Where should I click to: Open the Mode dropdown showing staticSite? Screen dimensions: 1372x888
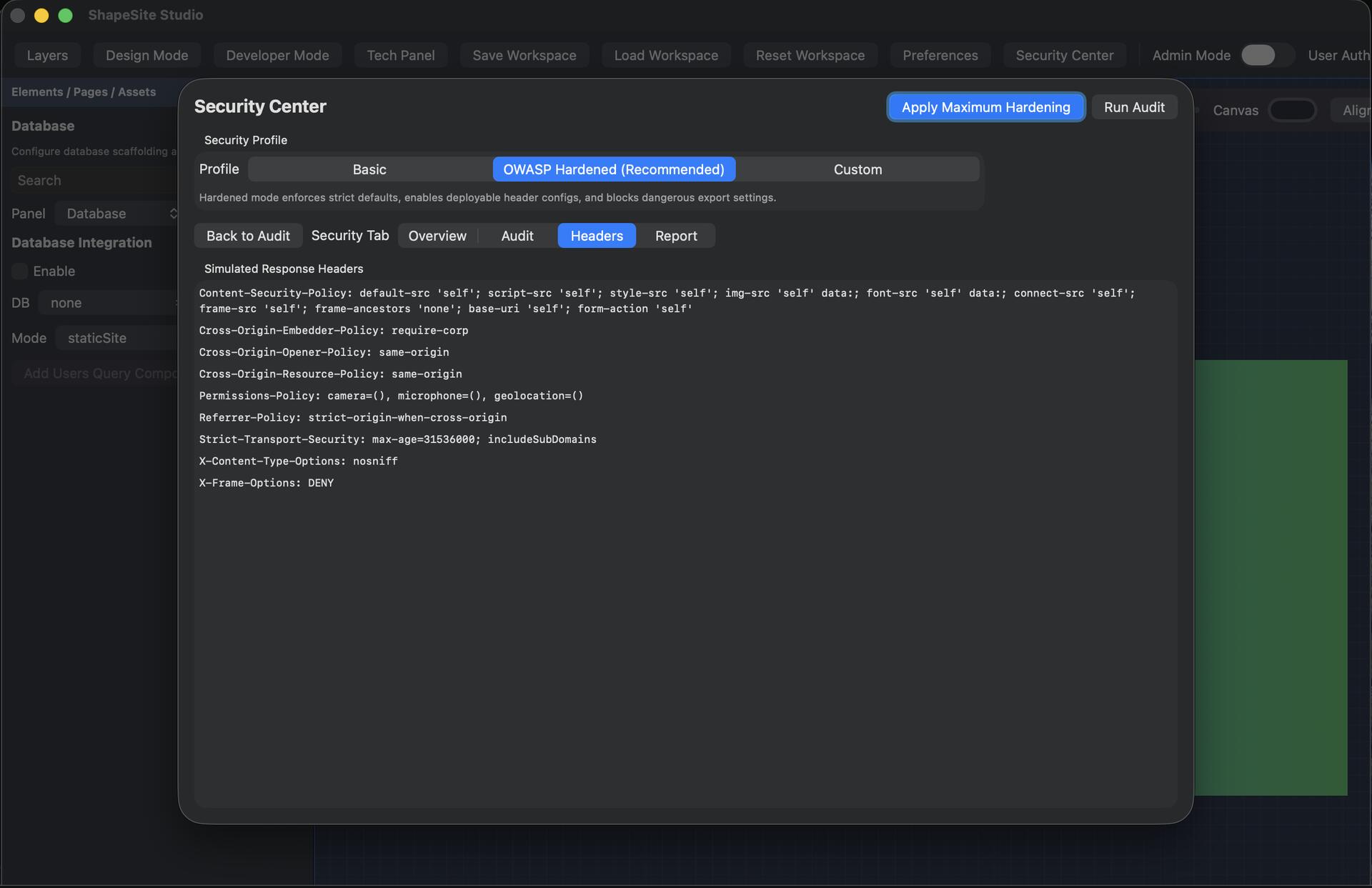click(114, 338)
